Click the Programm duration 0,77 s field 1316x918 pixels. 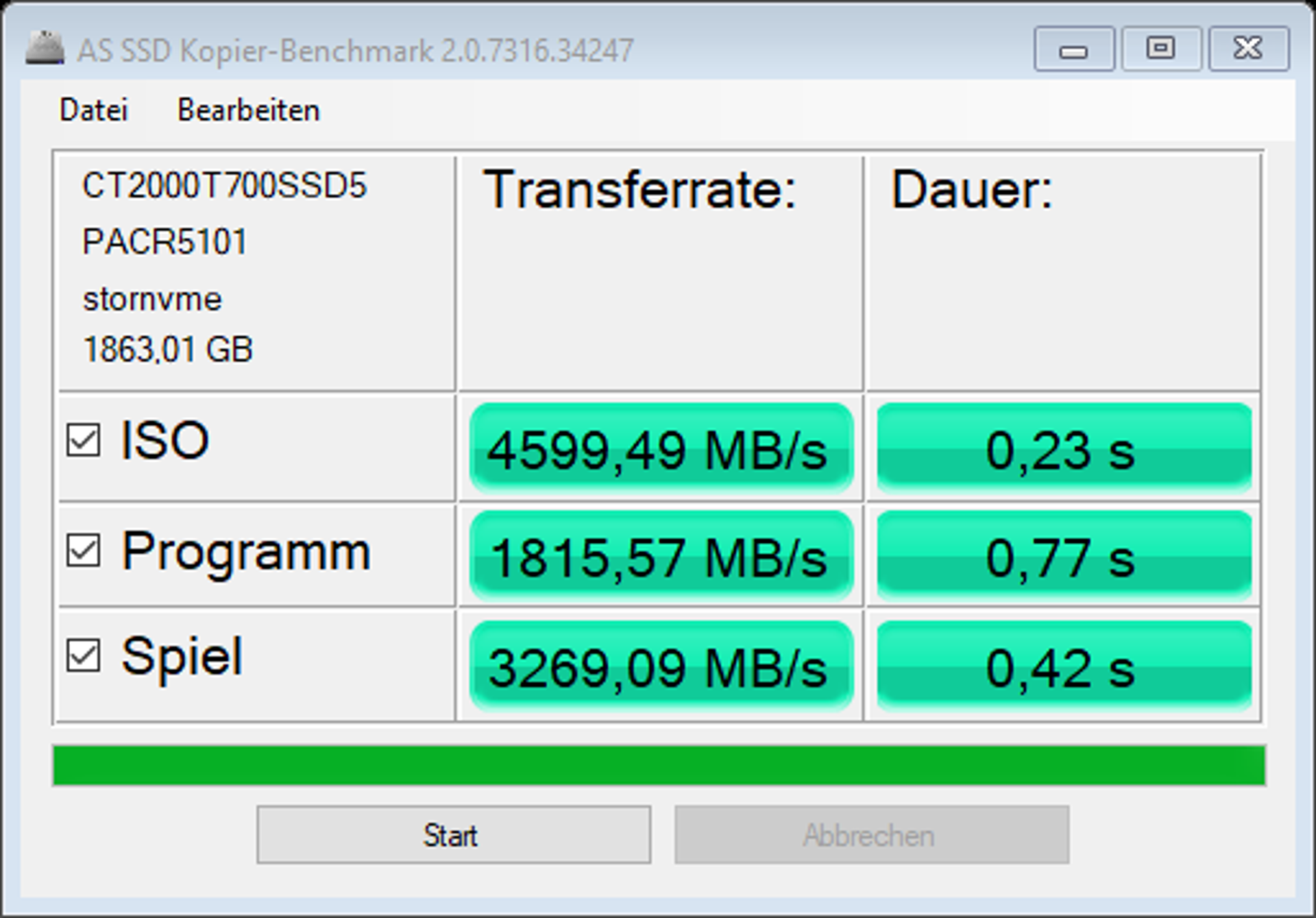1064,556
